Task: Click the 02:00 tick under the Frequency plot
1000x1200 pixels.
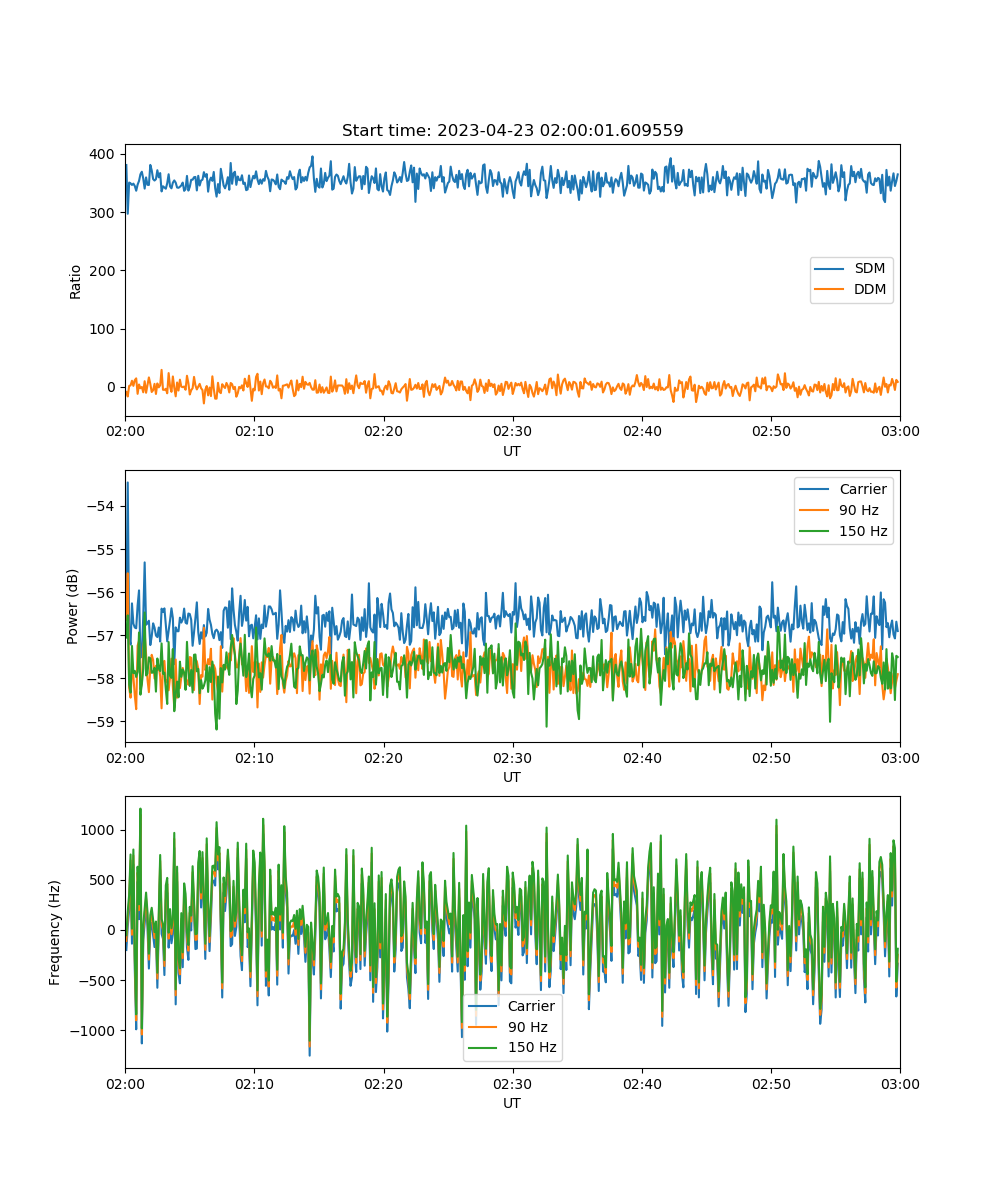Action: tap(125, 1083)
